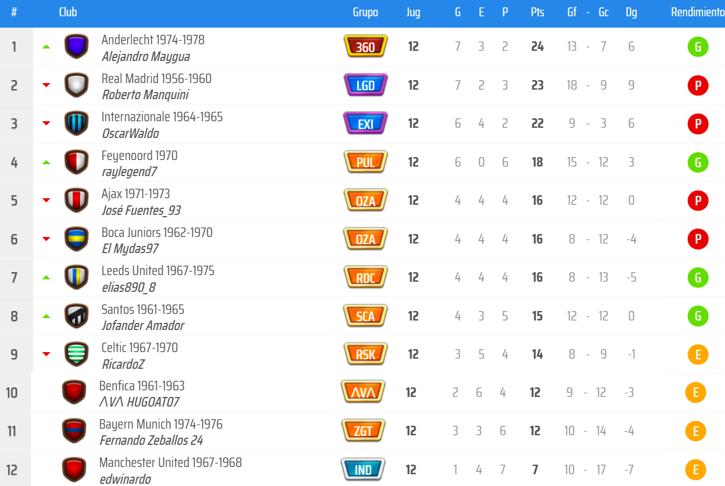Open manager Alejandro Maygua's profile
This screenshot has width=725, height=486.
pos(146,57)
